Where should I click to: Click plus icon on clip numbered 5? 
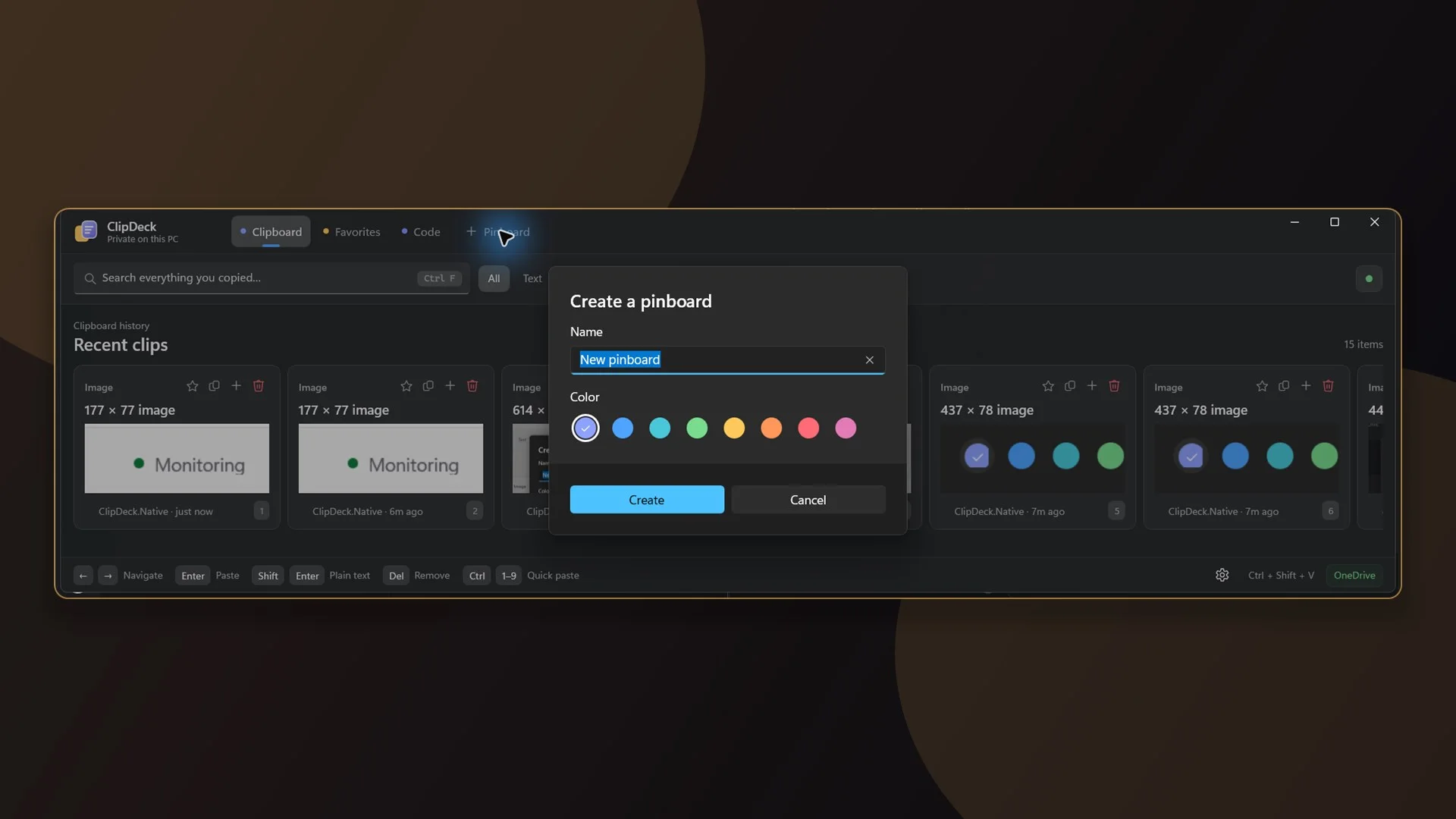[1092, 386]
